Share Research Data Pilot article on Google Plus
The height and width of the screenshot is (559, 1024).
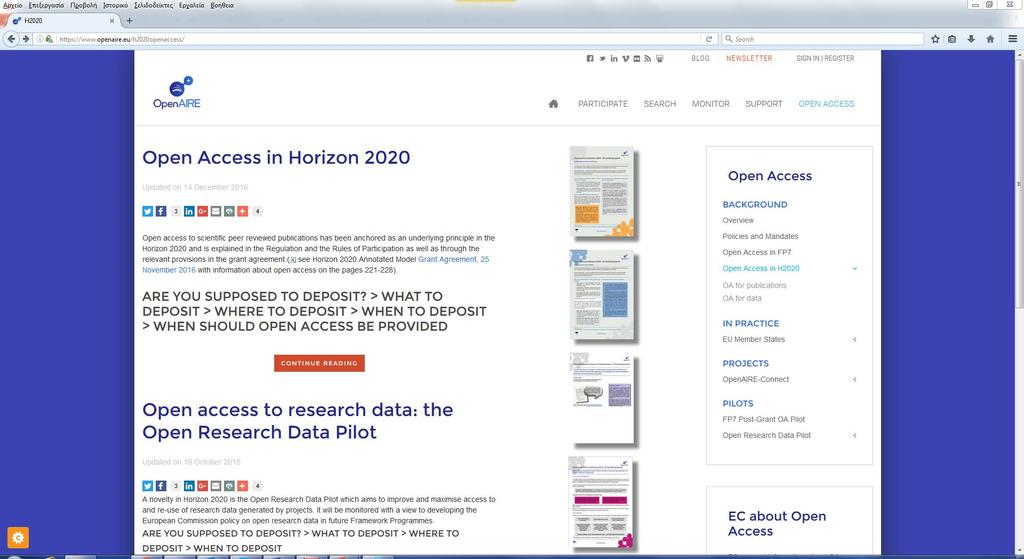coord(202,486)
